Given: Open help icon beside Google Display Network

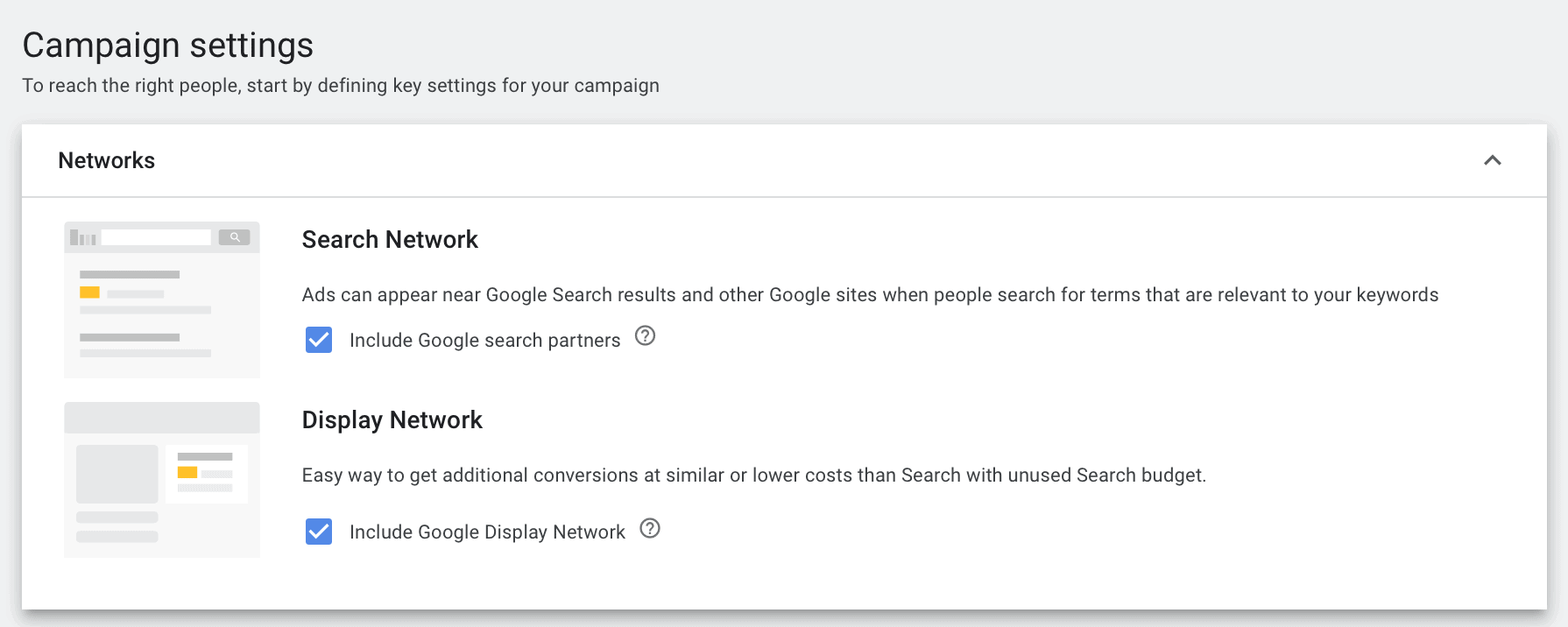Looking at the screenshot, I should pyautogui.click(x=650, y=528).
